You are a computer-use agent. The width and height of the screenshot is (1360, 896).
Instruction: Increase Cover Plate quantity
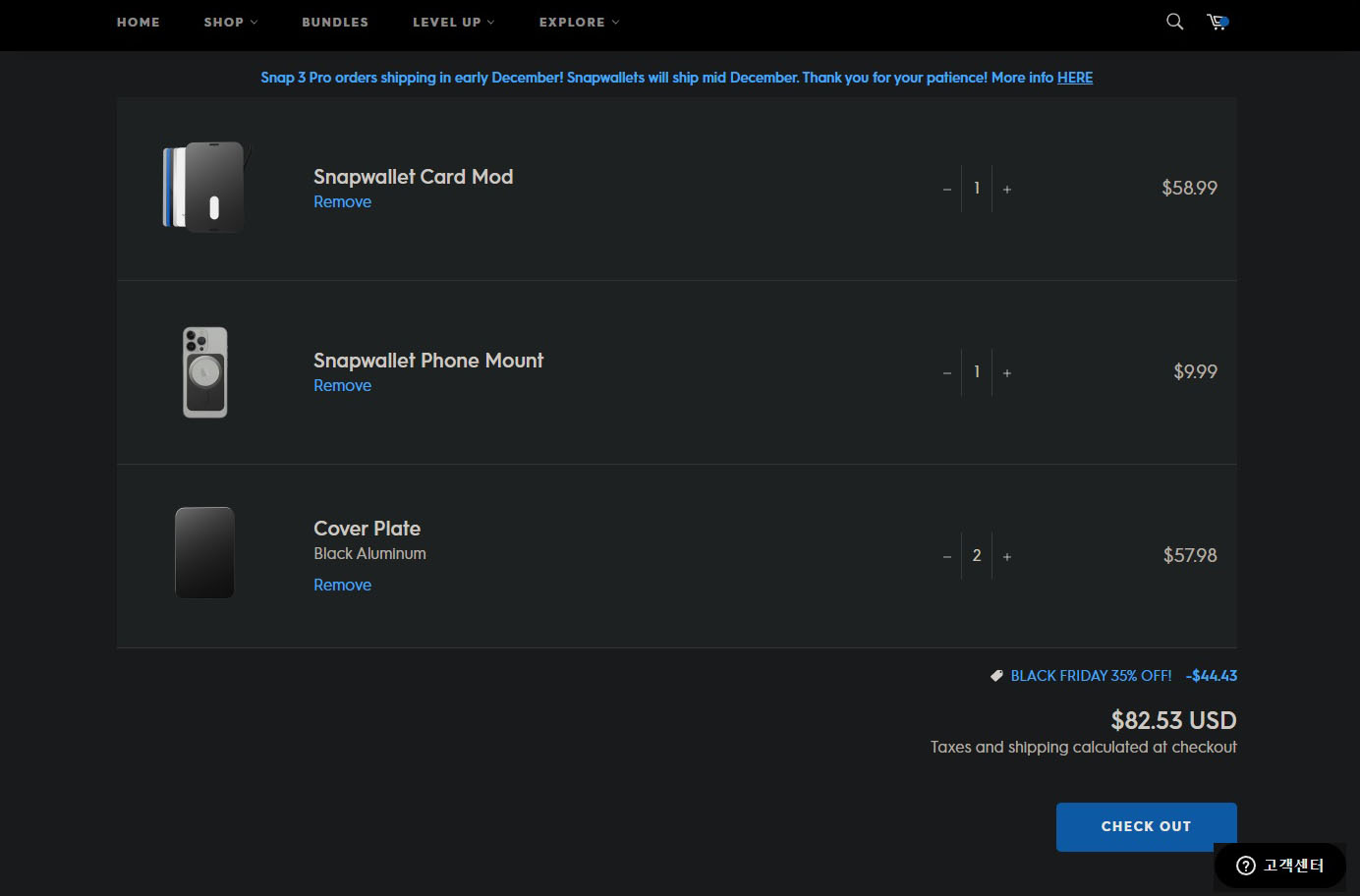click(x=1007, y=556)
